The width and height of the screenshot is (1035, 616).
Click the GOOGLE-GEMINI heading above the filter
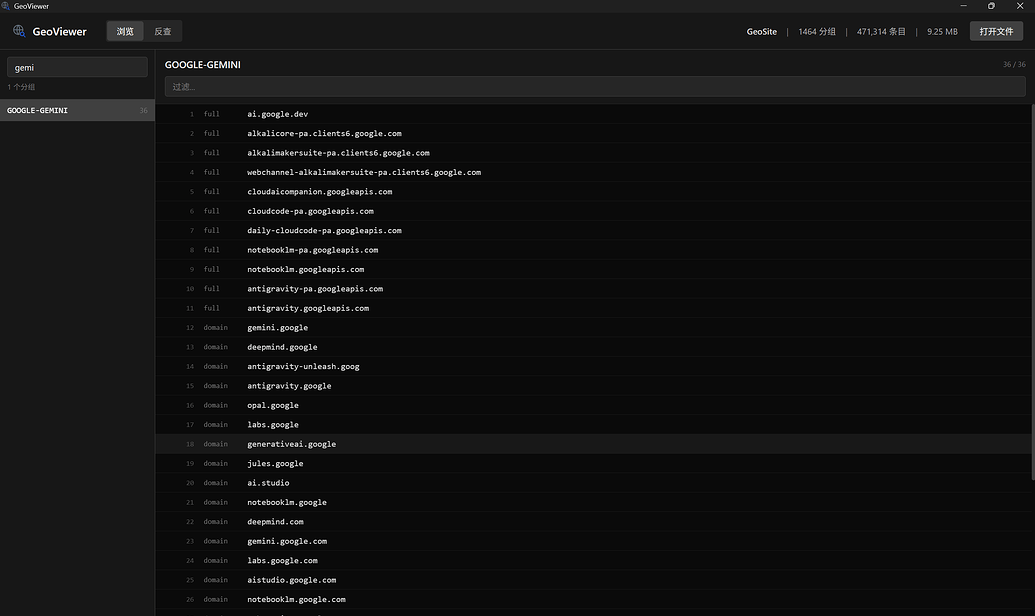point(203,65)
